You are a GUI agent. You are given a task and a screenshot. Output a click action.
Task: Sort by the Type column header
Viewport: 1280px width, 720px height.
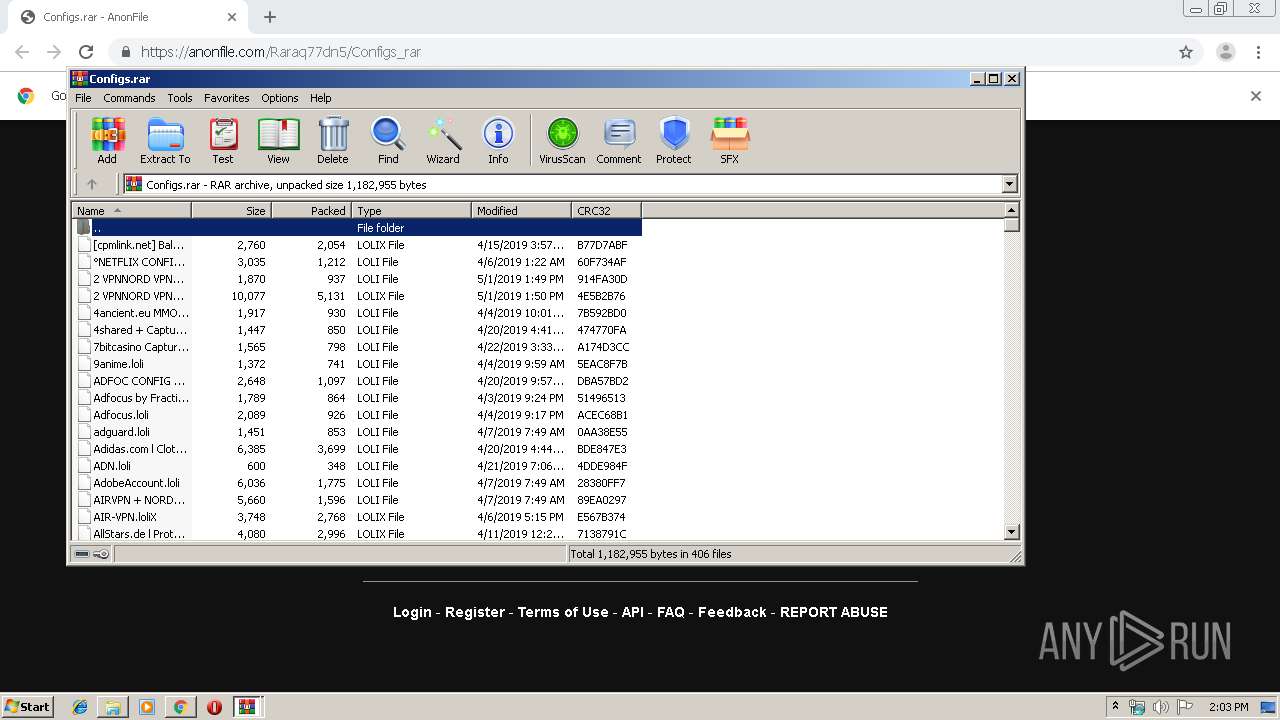411,210
